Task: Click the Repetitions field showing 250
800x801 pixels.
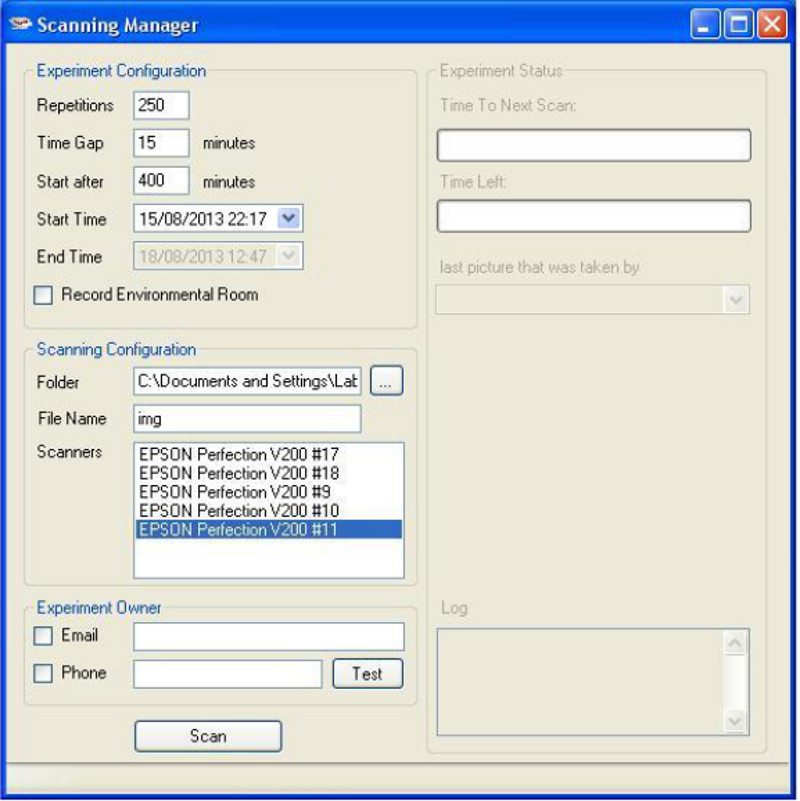Action: [x=161, y=105]
